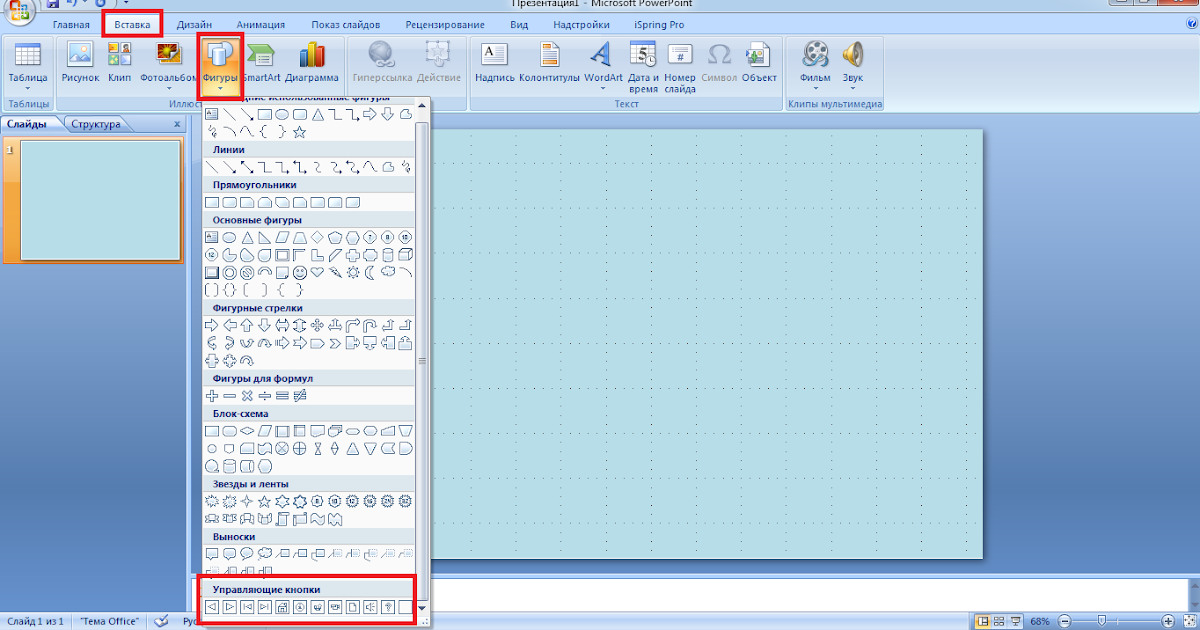This screenshot has width=1200, height=630.
Task: Click the Объект object icon
Action: click(x=759, y=54)
